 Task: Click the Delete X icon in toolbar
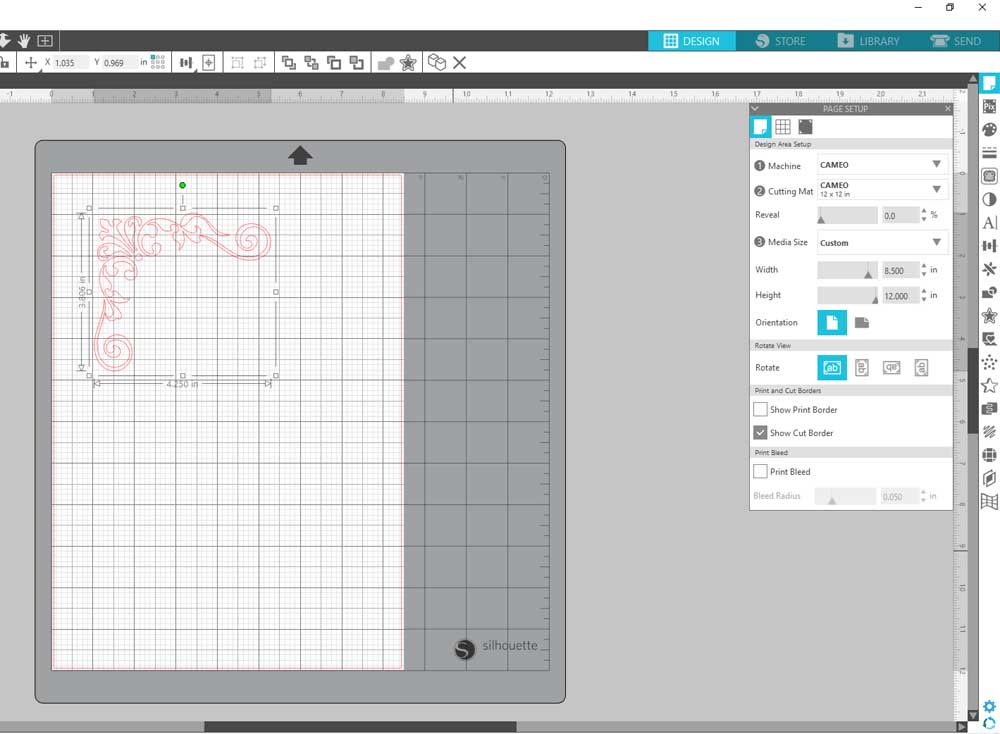click(x=459, y=62)
